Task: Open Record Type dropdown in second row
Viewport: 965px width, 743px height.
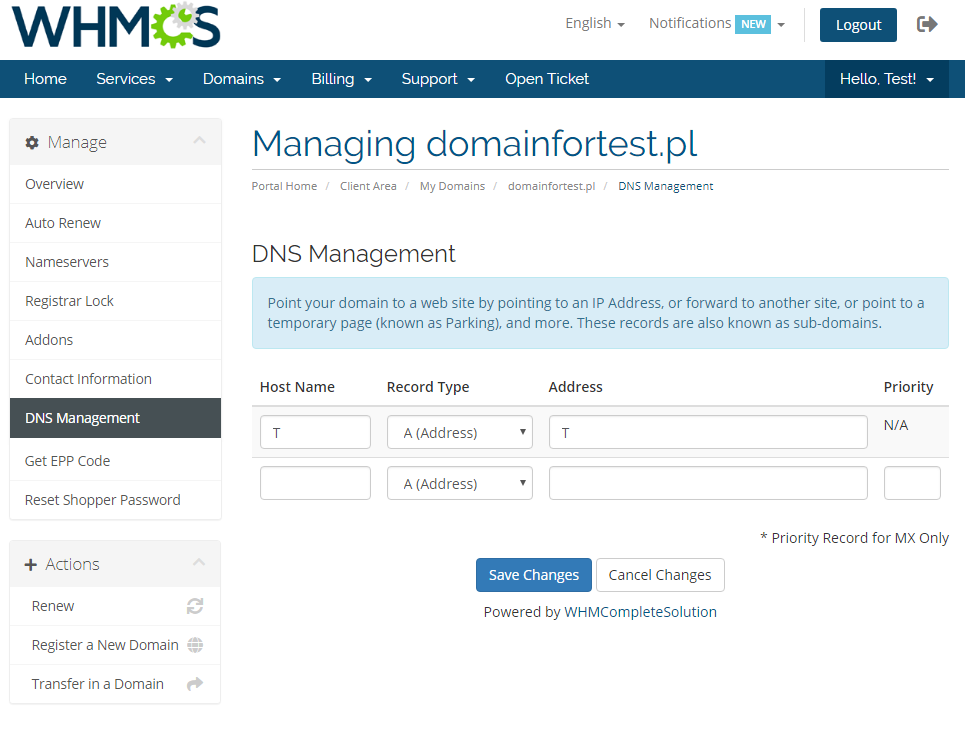Action: (x=460, y=483)
